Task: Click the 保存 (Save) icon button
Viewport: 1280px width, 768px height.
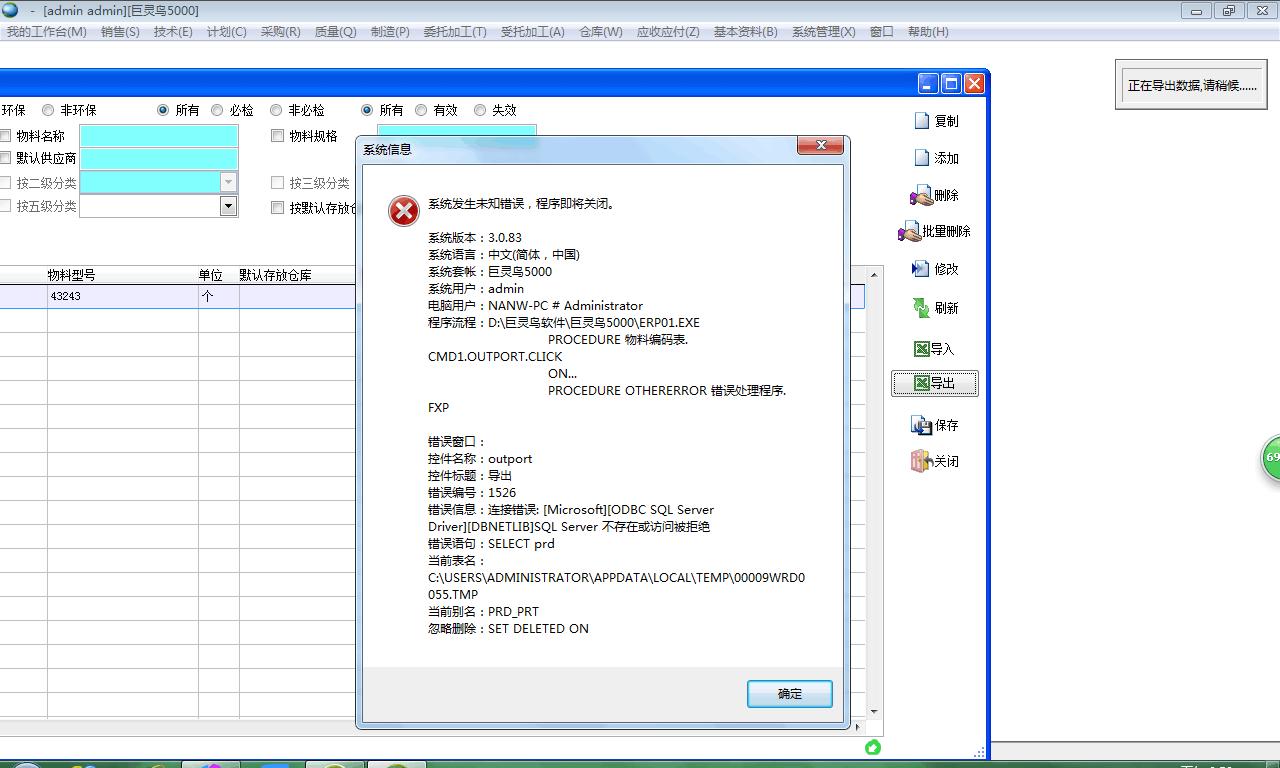Action: pyautogui.click(x=921, y=425)
